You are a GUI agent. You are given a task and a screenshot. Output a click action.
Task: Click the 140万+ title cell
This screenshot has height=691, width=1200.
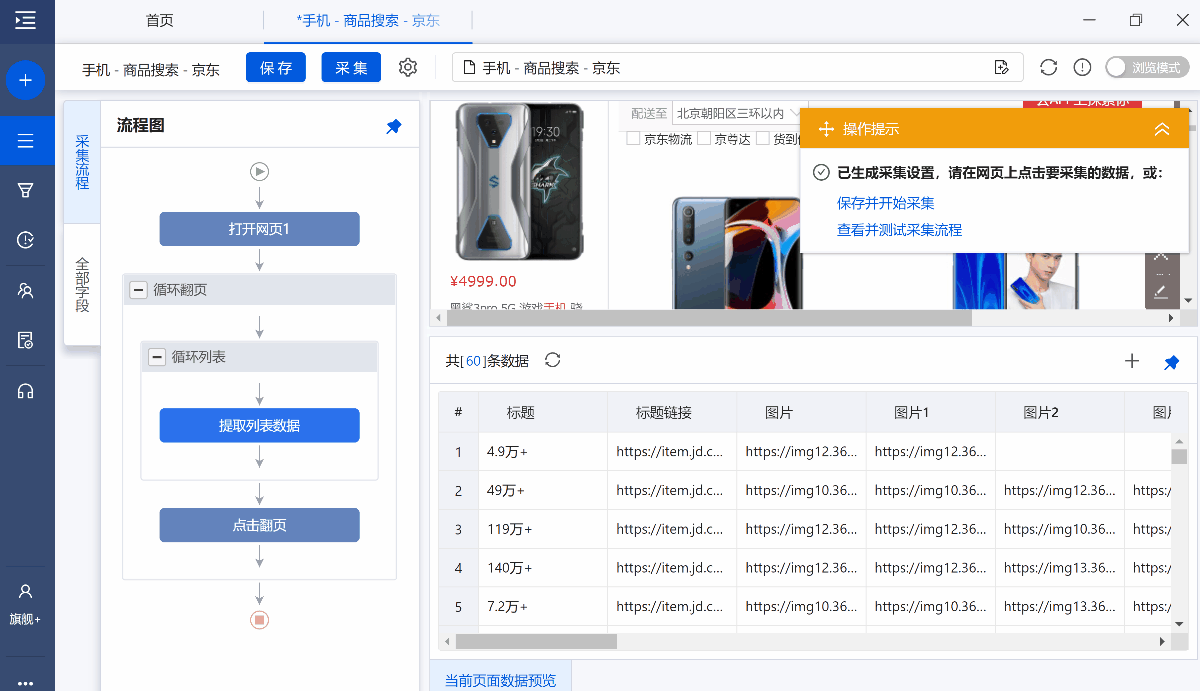(x=543, y=568)
